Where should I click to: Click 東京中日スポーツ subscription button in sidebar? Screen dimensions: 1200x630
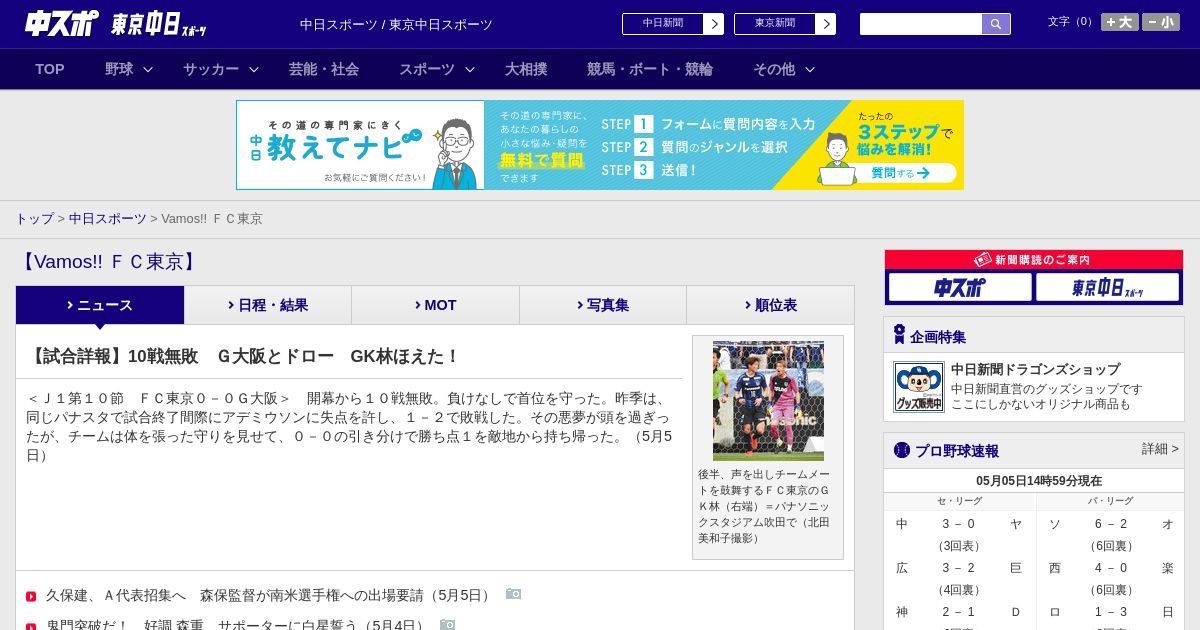click(x=1107, y=287)
